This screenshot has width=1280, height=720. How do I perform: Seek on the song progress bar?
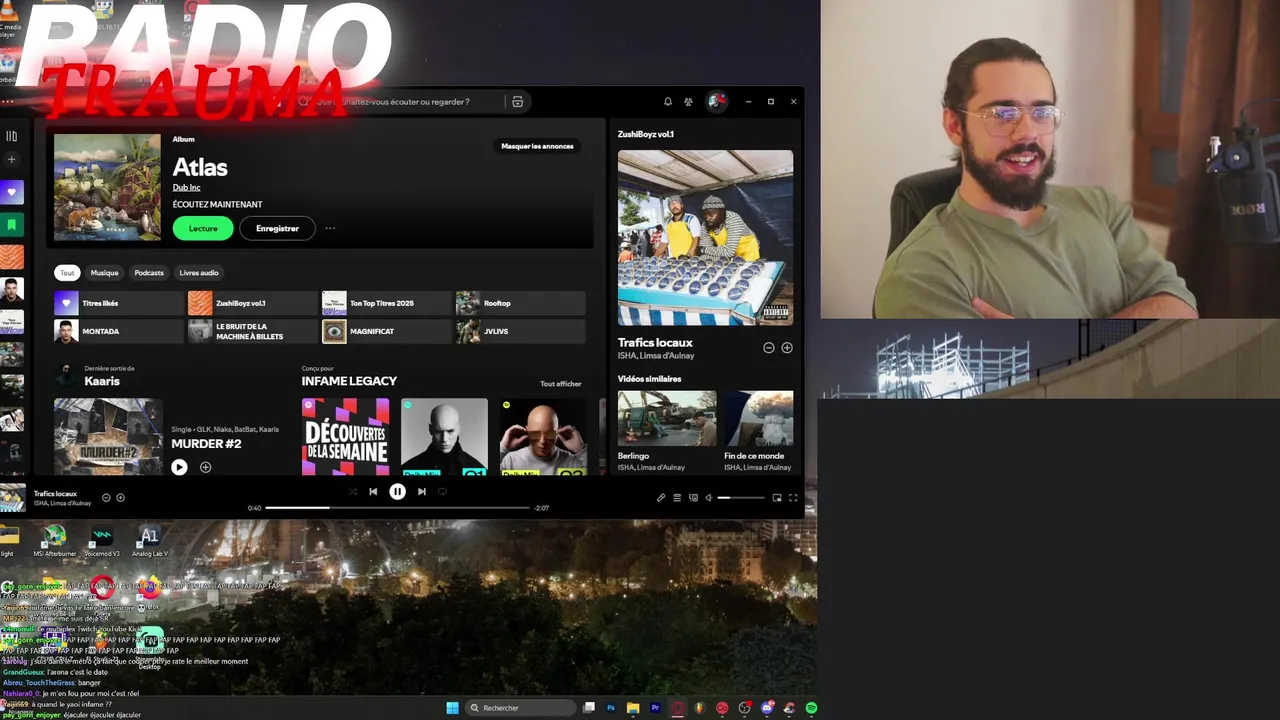point(397,508)
